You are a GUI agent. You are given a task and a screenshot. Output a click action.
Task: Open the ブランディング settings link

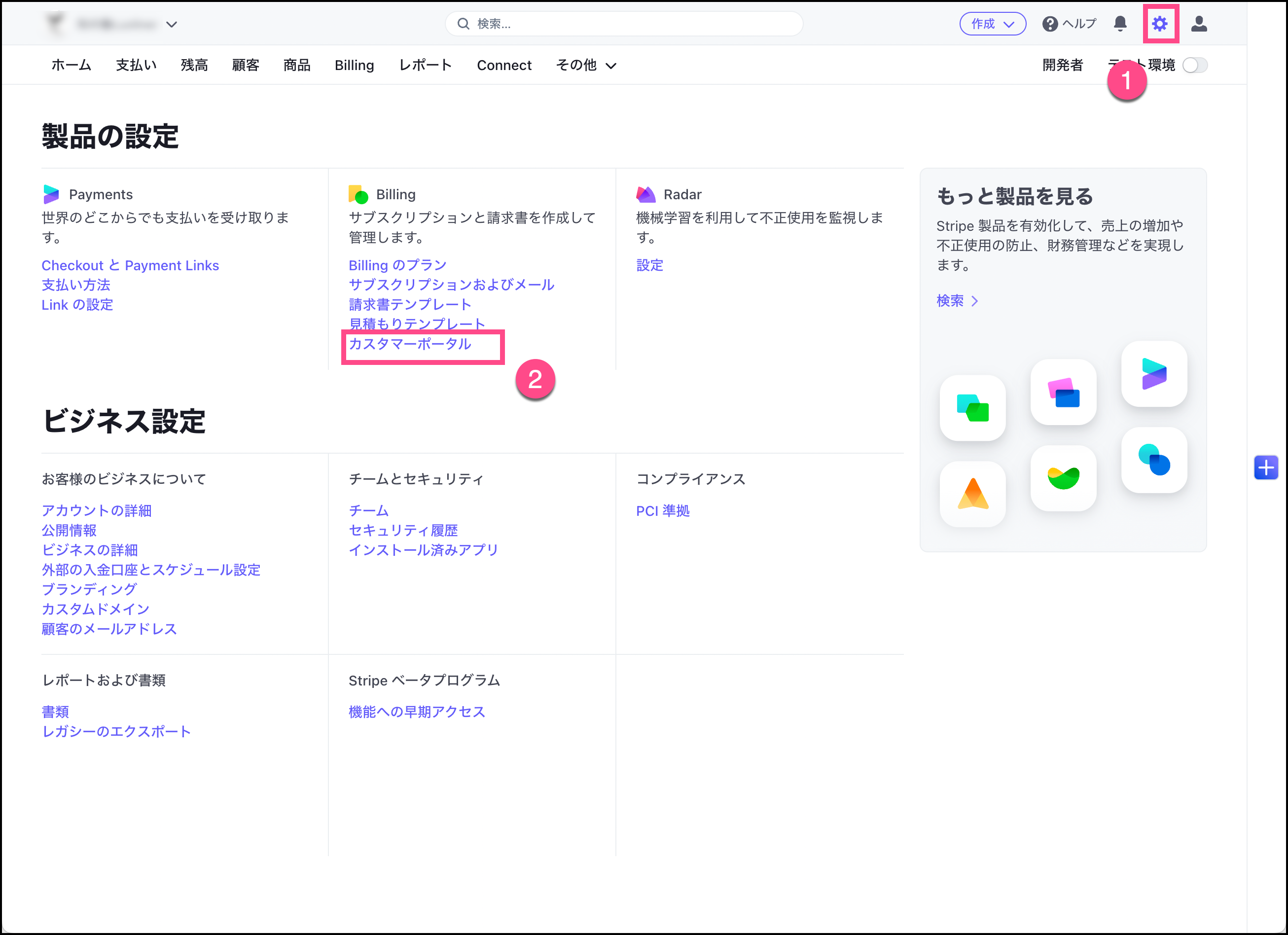[x=89, y=589]
